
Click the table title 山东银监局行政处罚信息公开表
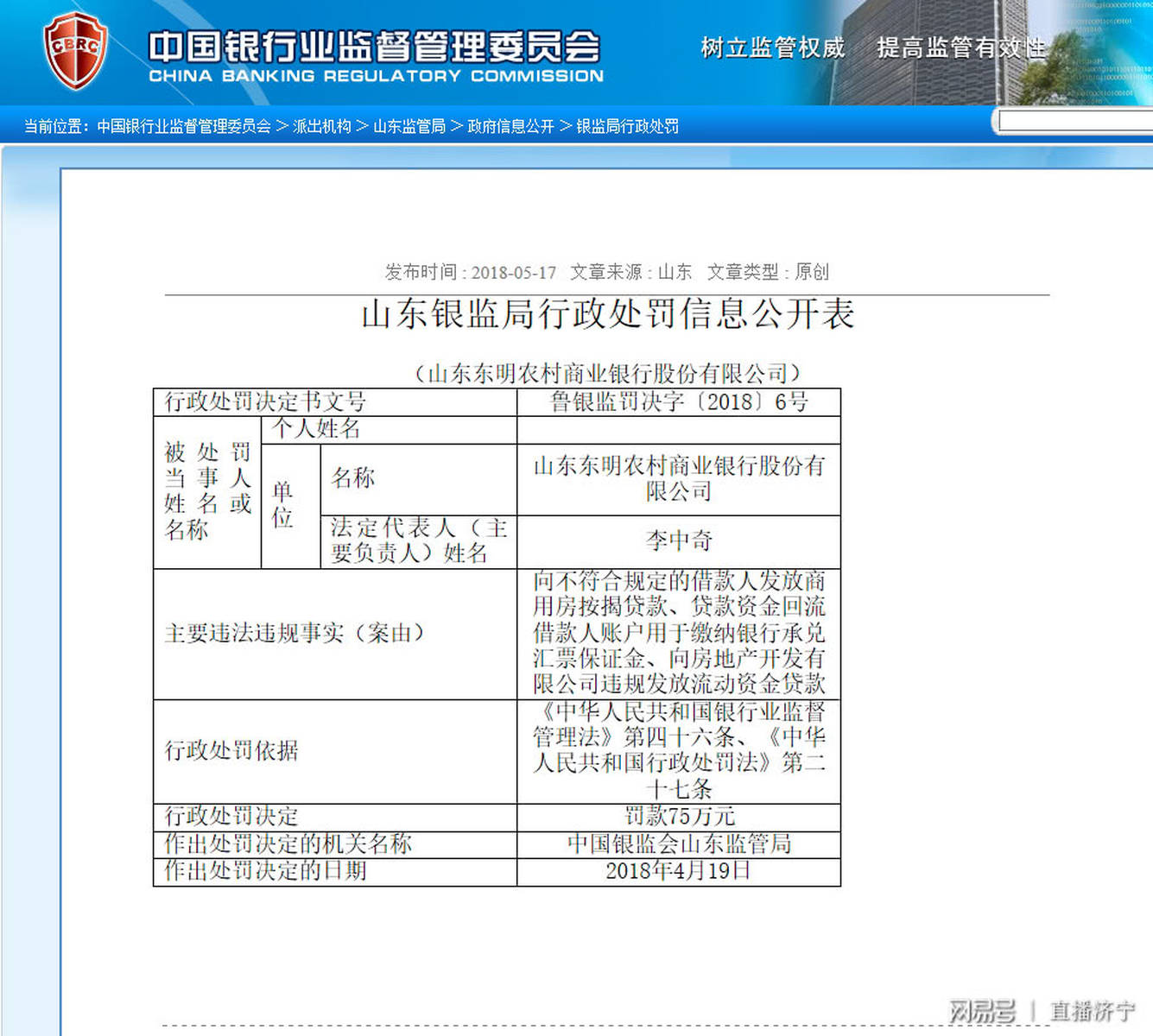[x=607, y=316]
